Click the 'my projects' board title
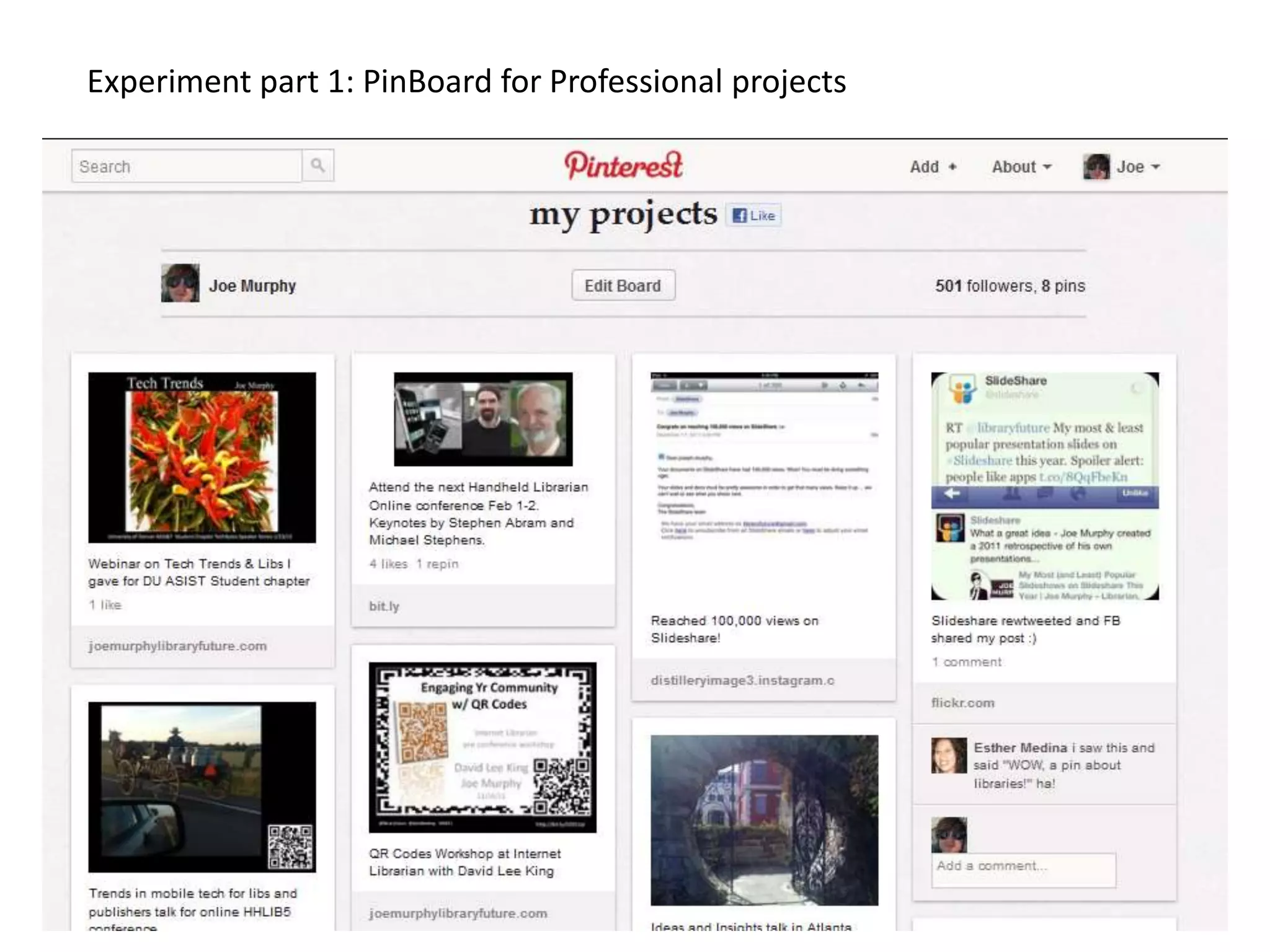This screenshot has height=952, width=1270. click(x=623, y=214)
